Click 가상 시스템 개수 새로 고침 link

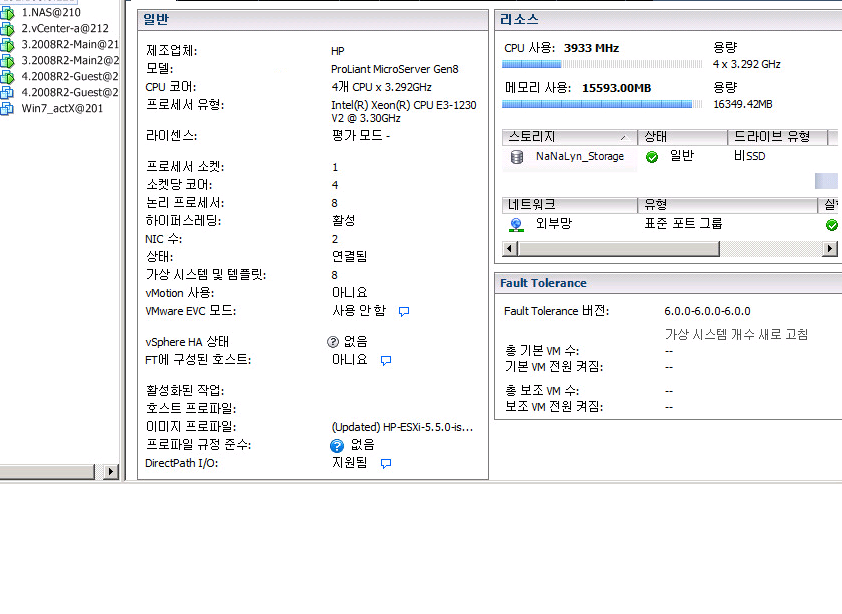[x=736, y=335]
